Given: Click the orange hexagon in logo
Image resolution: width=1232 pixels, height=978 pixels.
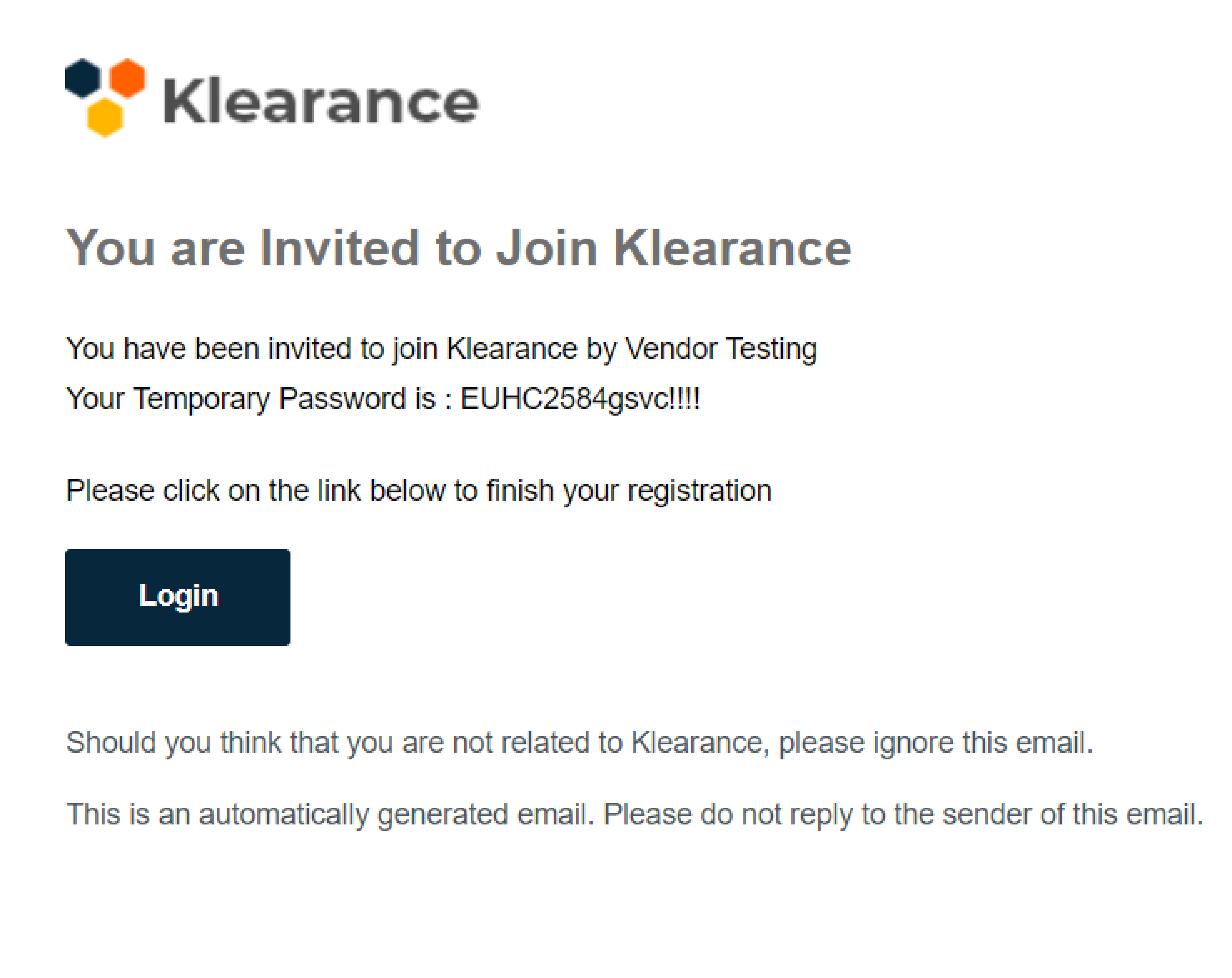Looking at the screenshot, I should (127, 78).
